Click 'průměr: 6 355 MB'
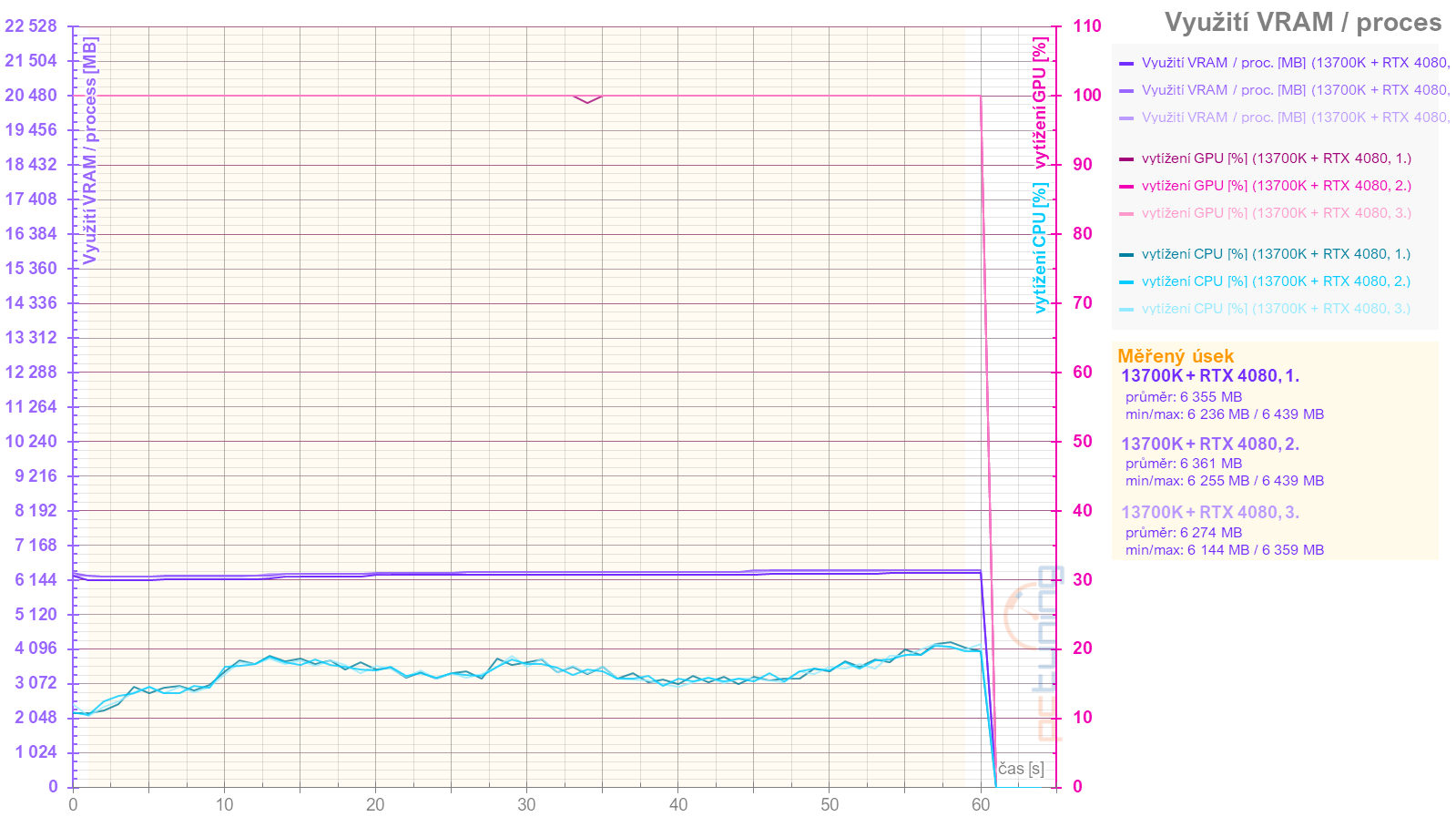The image size is (1456, 817). point(1184,397)
